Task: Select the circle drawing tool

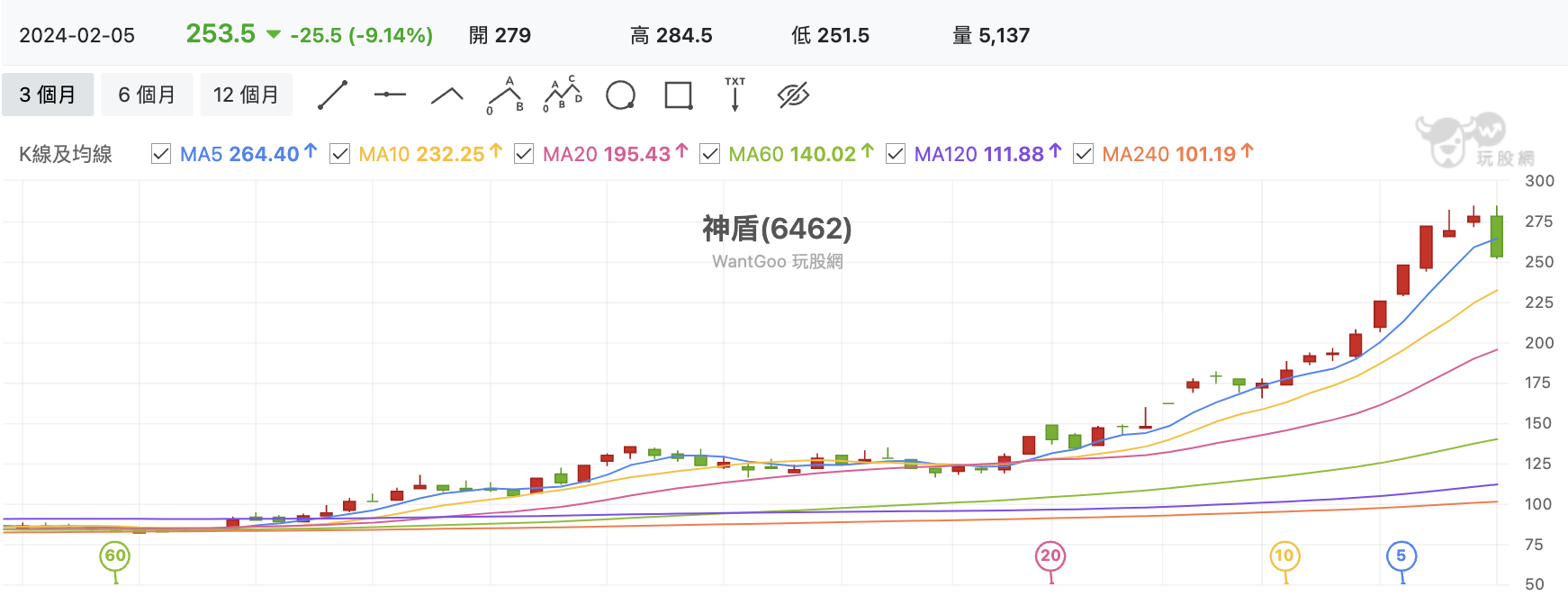Action: [x=620, y=95]
